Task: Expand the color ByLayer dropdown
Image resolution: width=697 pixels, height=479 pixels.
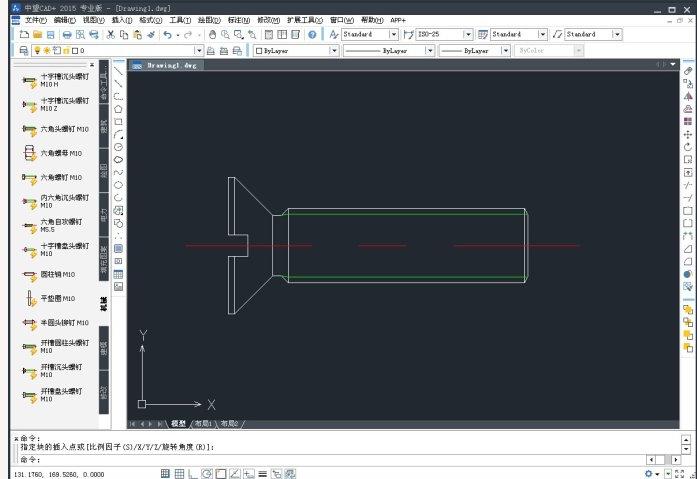Action: (334, 51)
